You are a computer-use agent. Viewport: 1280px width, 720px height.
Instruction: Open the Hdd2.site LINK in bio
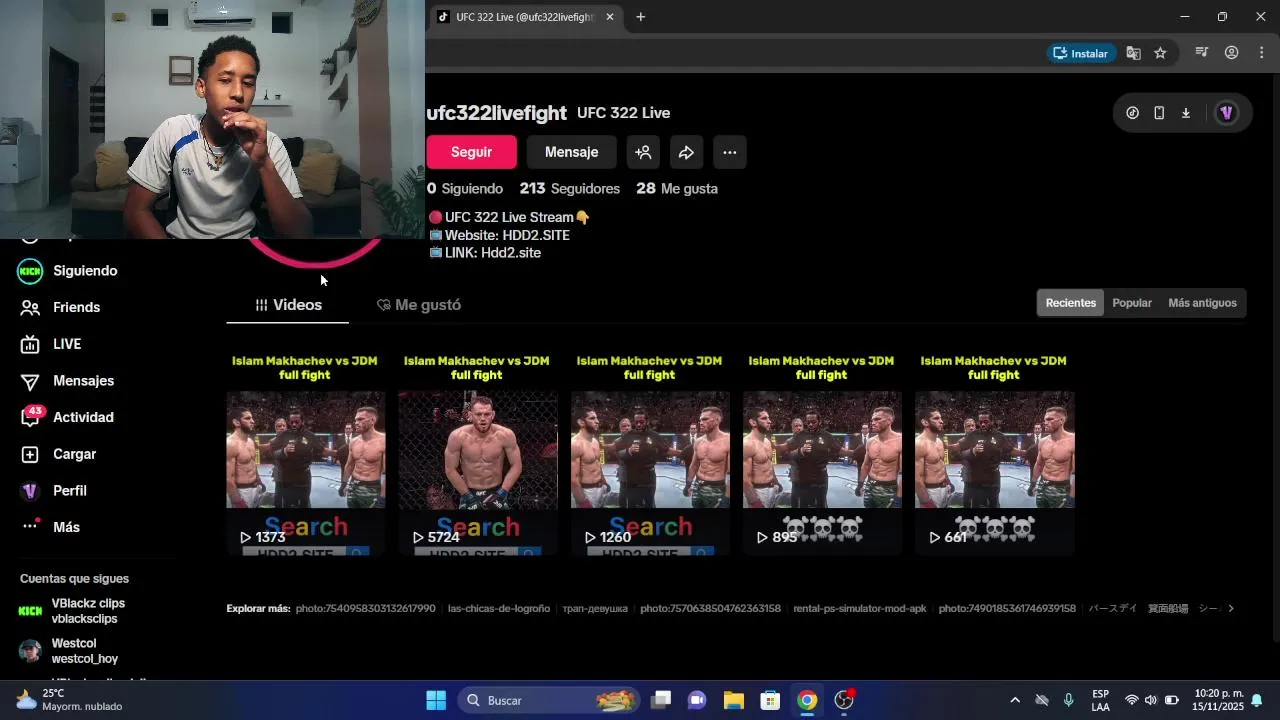coord(511,253)
